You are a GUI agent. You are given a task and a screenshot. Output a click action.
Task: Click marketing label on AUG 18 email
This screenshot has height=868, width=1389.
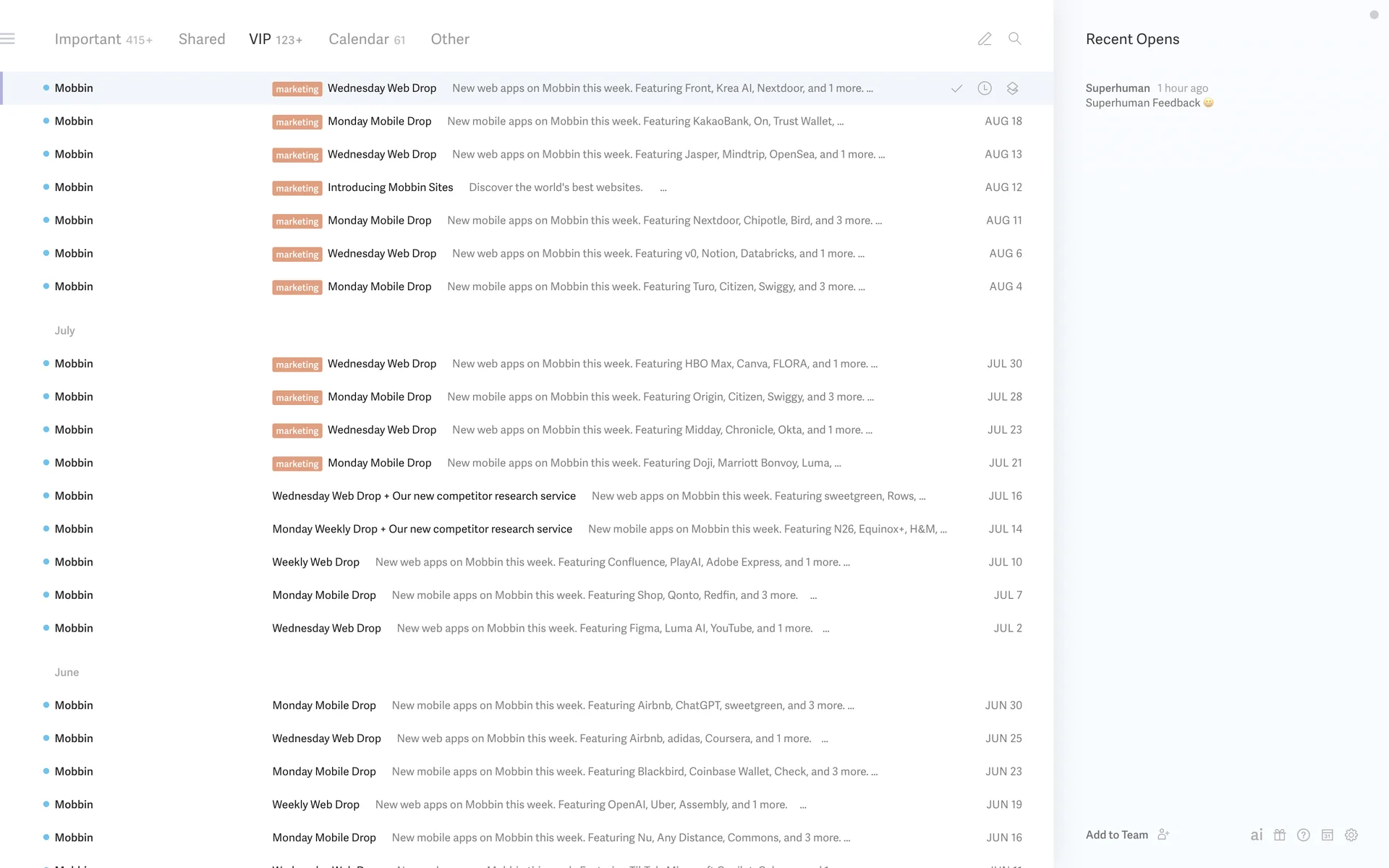(297, 122)
